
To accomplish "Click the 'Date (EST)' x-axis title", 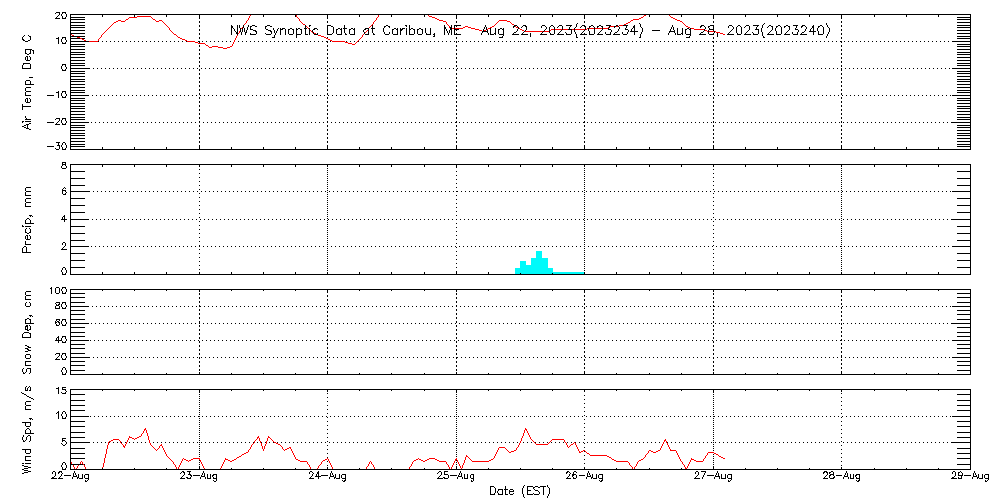I will 520,491.
